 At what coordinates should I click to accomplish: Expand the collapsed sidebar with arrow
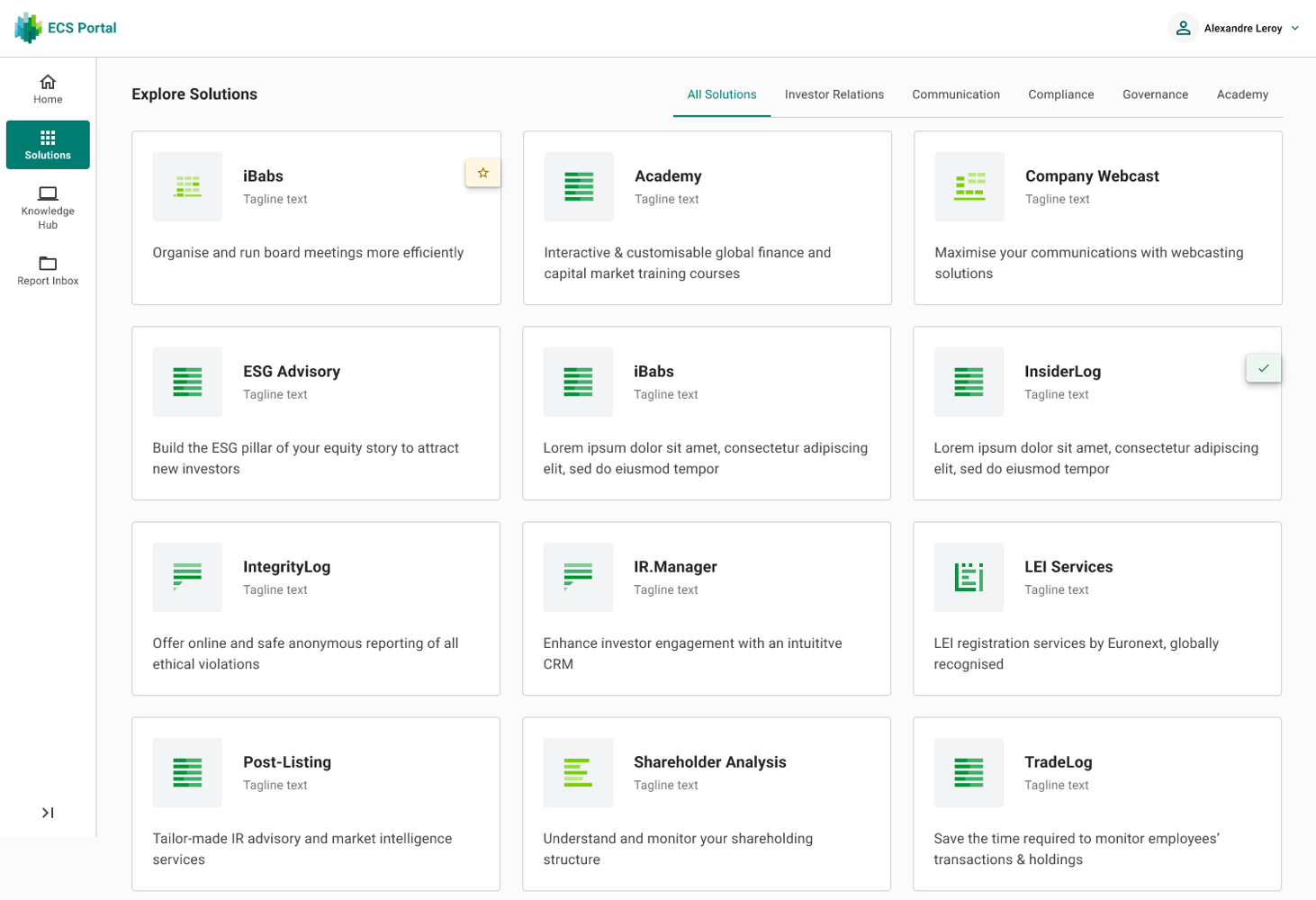[48, 813]
